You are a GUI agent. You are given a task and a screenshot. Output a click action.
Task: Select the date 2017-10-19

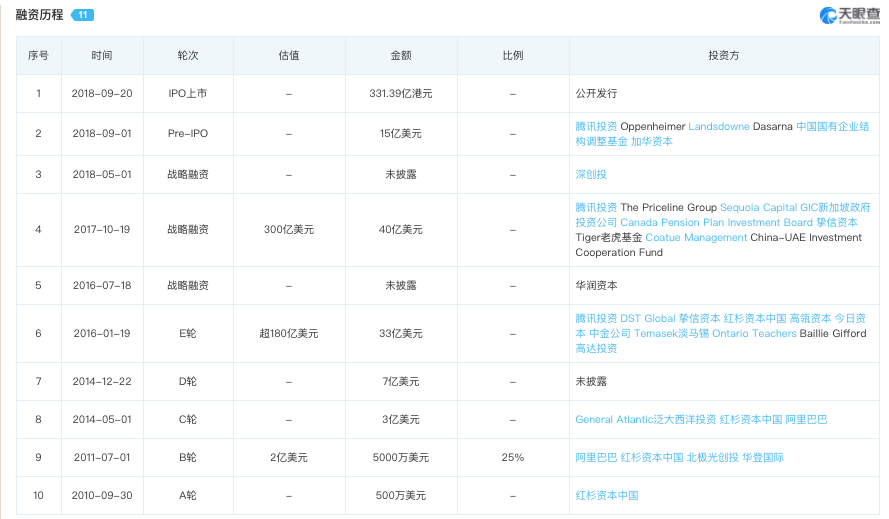pyautogui.click(x=102, y=229)
